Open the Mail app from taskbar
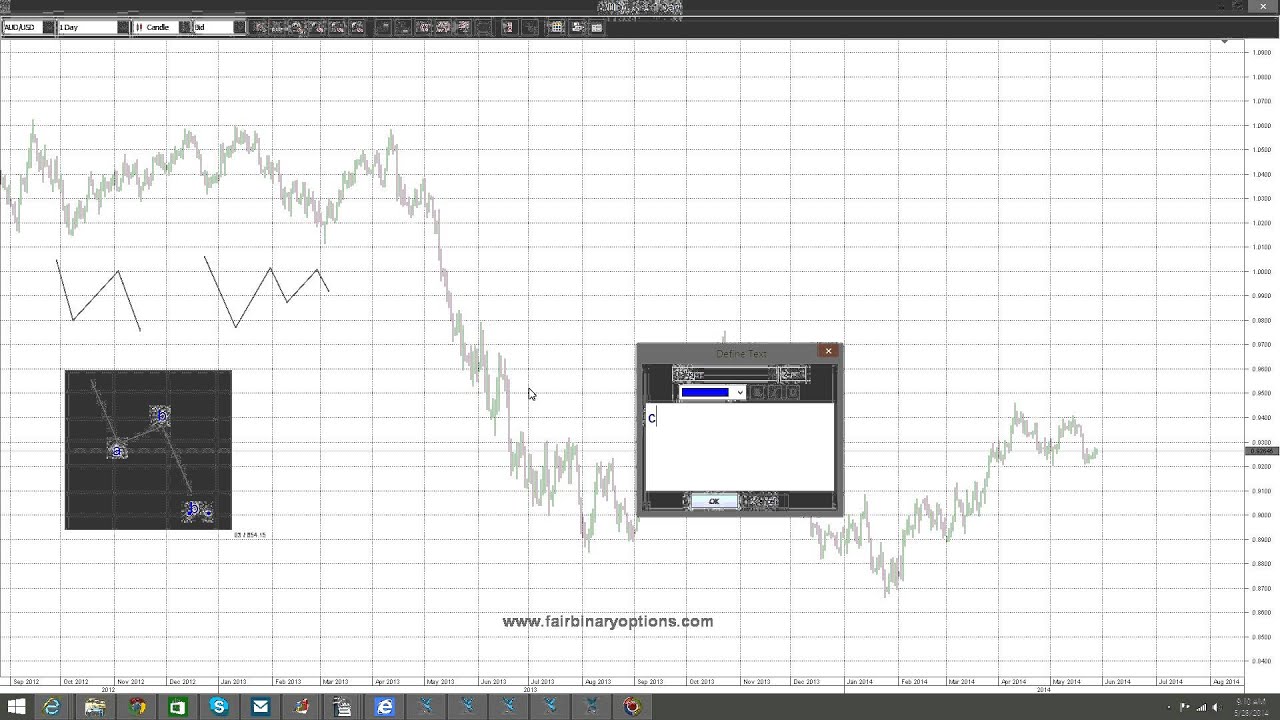 (260, 707)
